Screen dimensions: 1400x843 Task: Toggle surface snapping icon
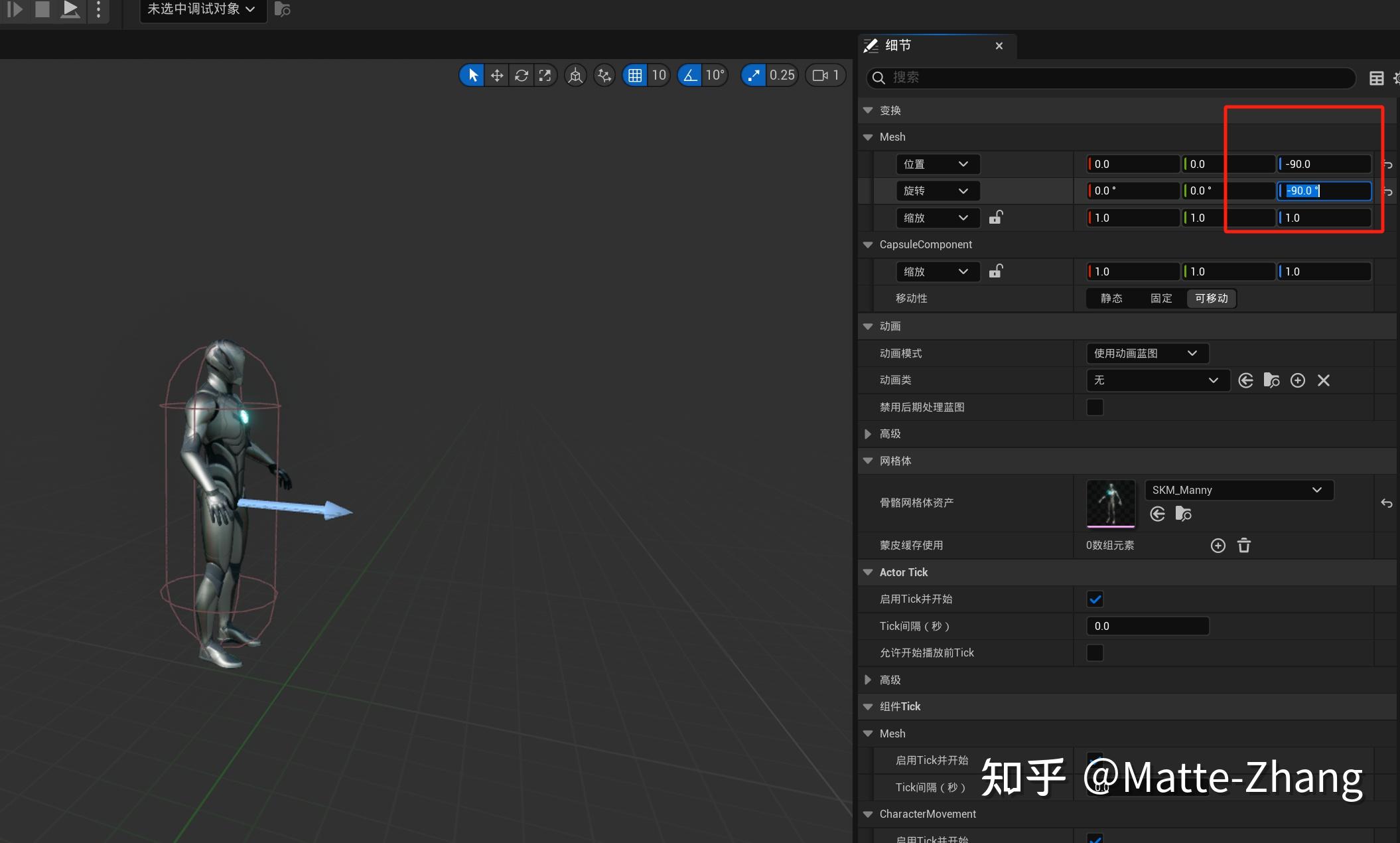point(575,75)
